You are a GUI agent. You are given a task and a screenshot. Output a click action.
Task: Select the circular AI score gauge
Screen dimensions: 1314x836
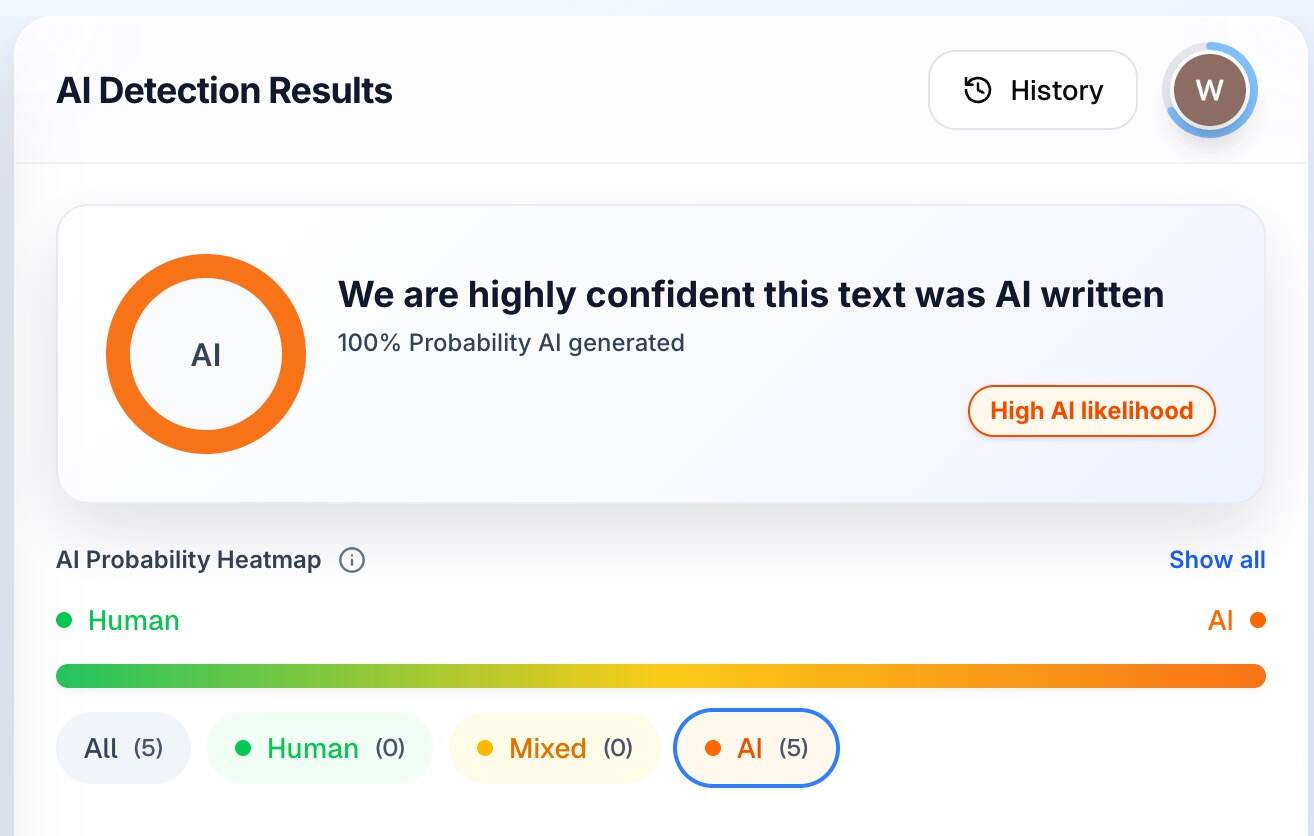point(206,355)
